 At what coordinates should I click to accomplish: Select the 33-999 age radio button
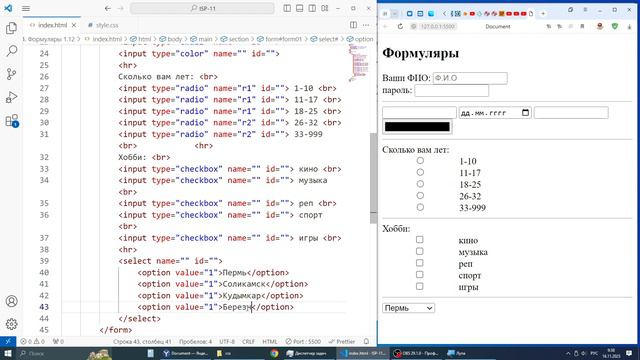(x=420, y=207)
